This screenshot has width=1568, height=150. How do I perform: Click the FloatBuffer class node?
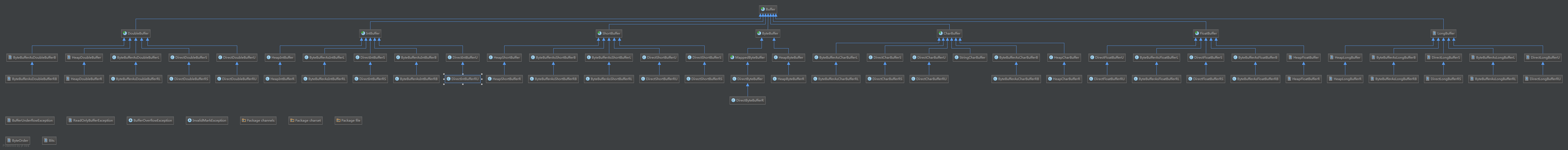tap(1206, 33)
